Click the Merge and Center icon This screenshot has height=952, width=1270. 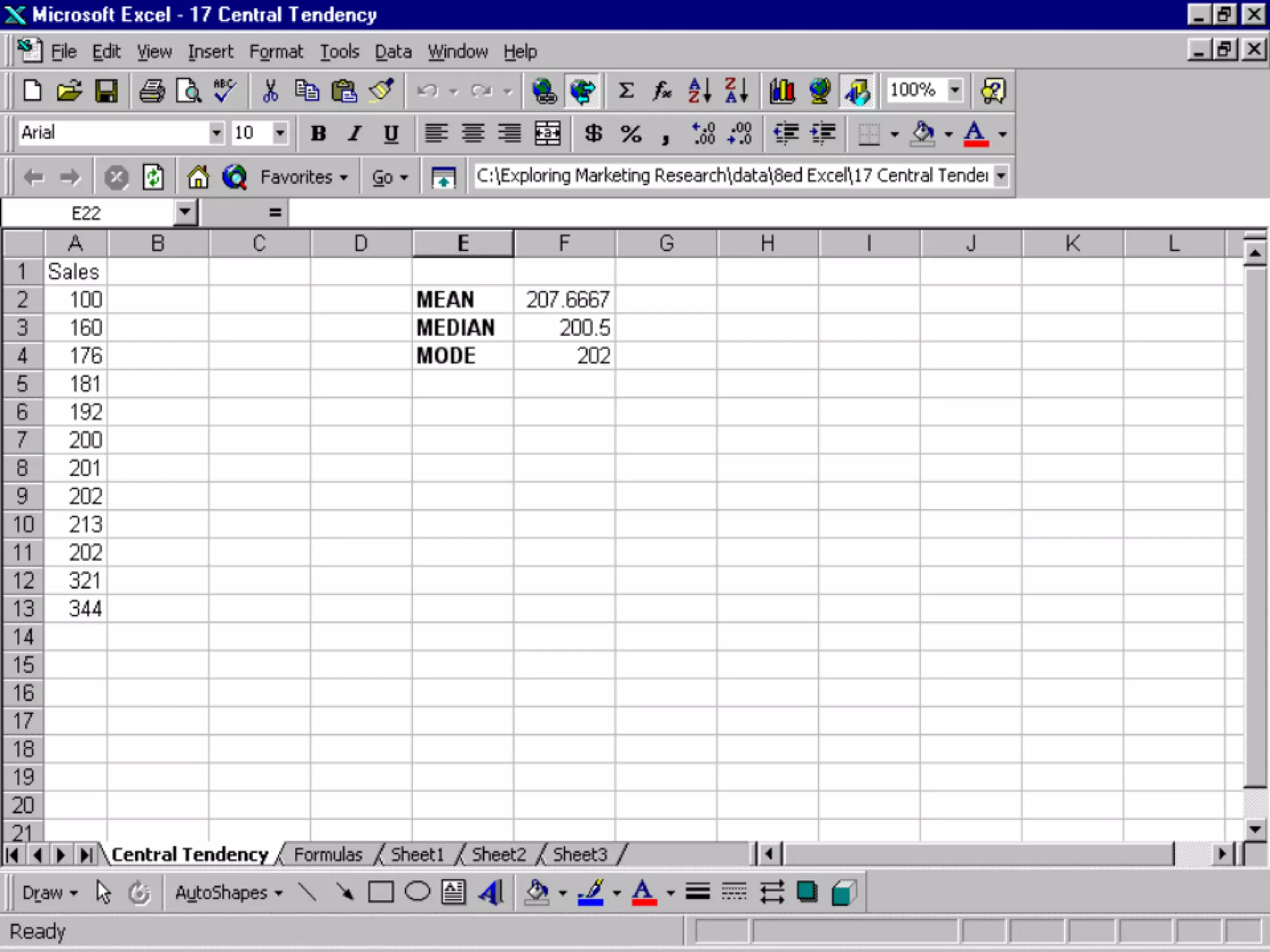548,133
